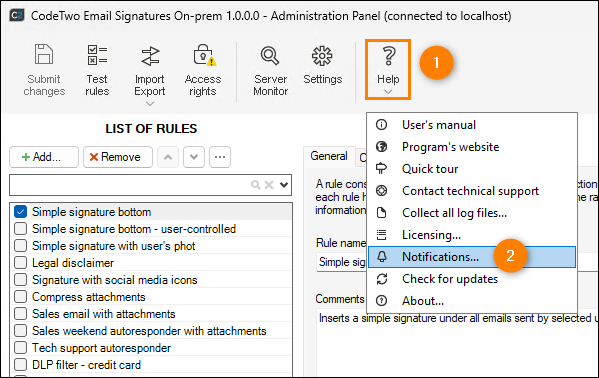
Task: Open Access rights padlock icon
Action: [x=204, y=55]
